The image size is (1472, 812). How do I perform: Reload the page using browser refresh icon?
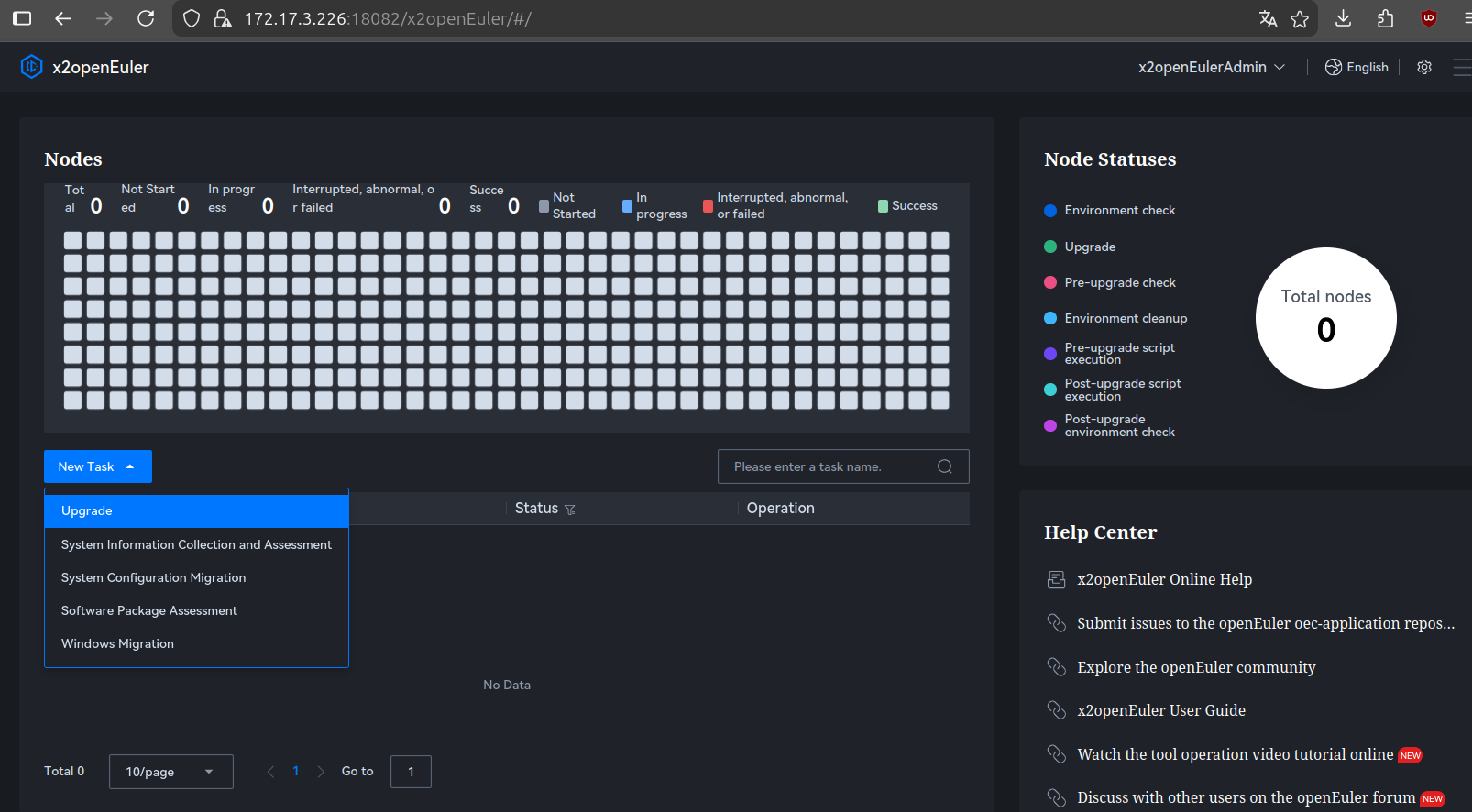(x=146, y=18)
